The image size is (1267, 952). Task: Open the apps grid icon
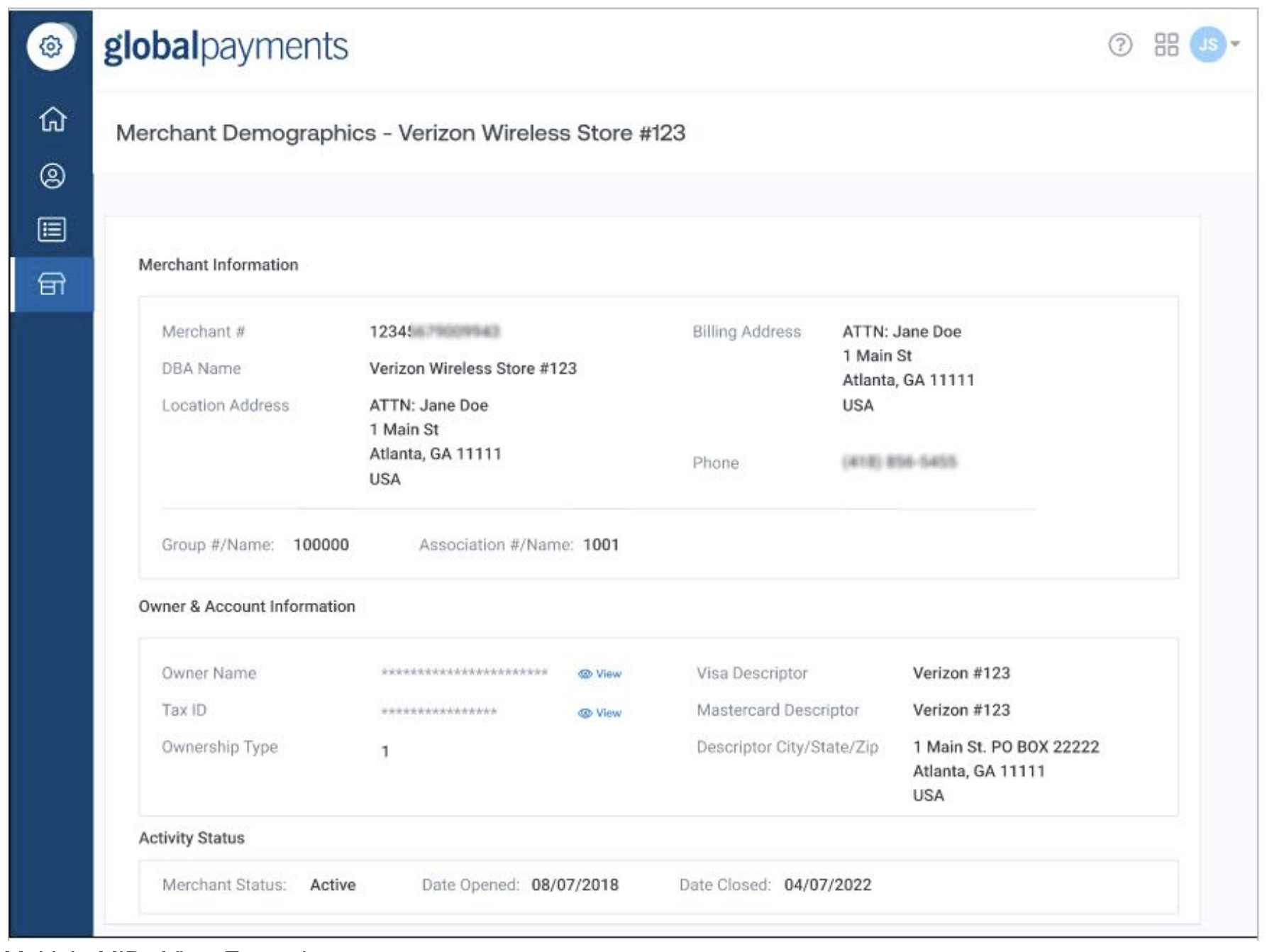click(1166, 45)
